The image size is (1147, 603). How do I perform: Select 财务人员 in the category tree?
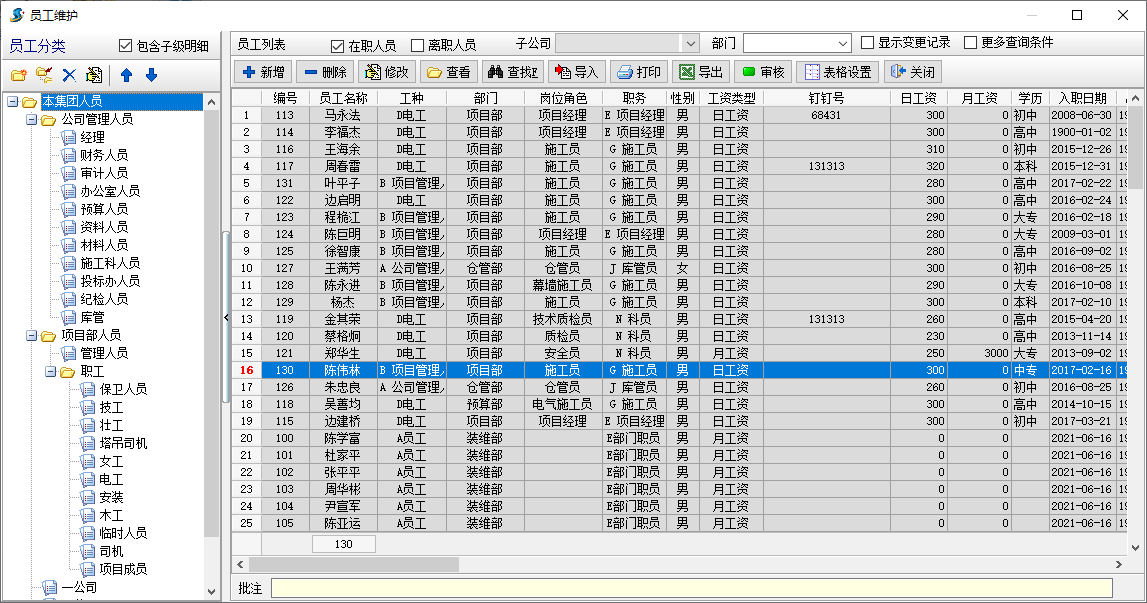(x=104, y=155)
